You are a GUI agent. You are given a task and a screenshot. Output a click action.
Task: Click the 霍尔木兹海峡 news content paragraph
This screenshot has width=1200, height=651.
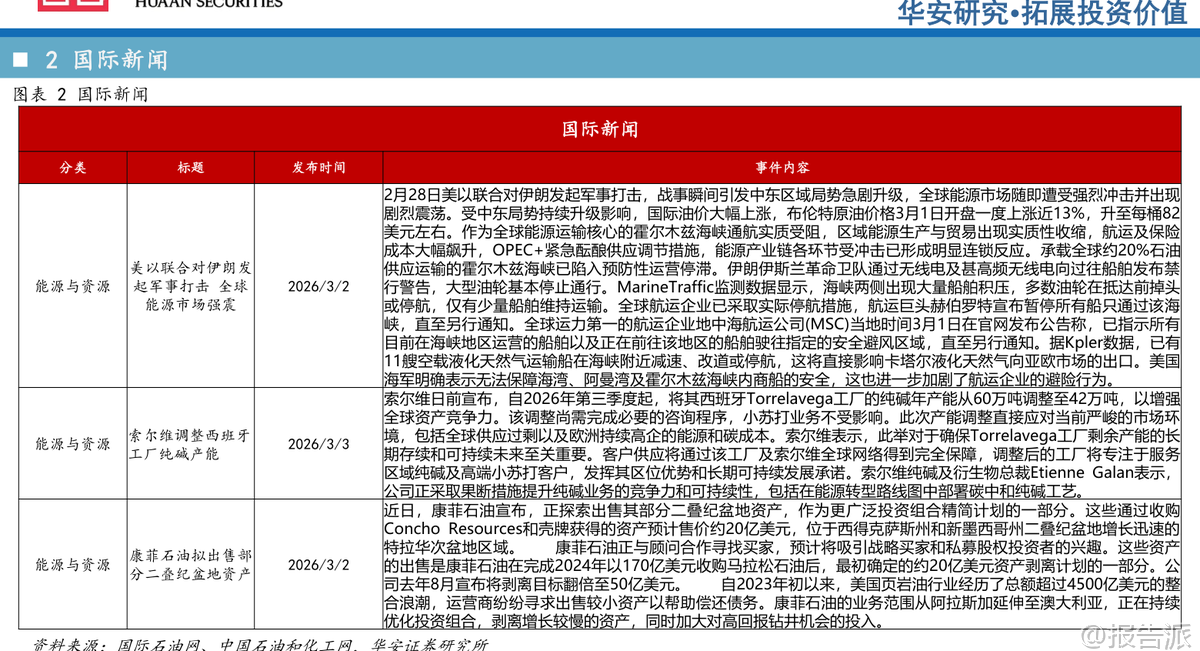(783, 286)
